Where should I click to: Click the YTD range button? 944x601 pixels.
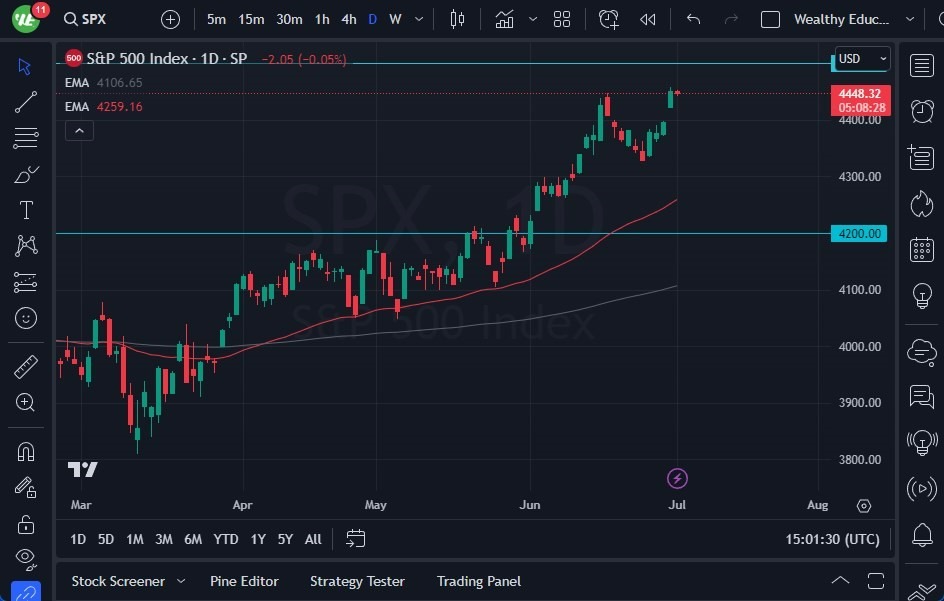(225, 539)
